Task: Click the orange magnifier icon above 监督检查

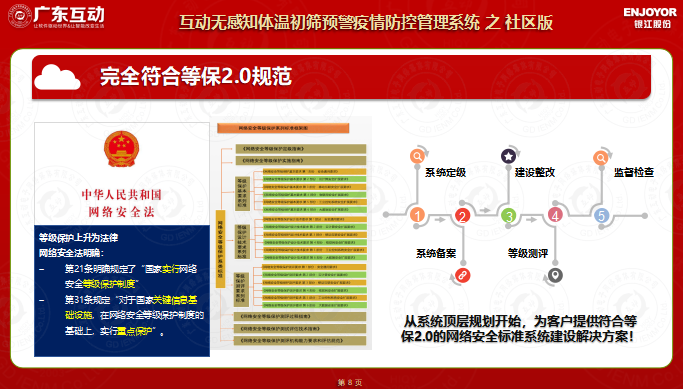Action: pyautogui.click(x=601, y=157)
